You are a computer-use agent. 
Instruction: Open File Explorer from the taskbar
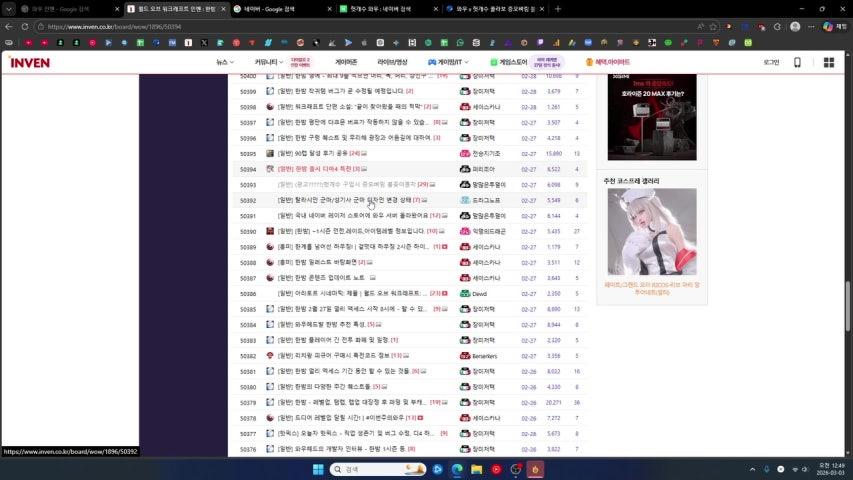[477, 469]
